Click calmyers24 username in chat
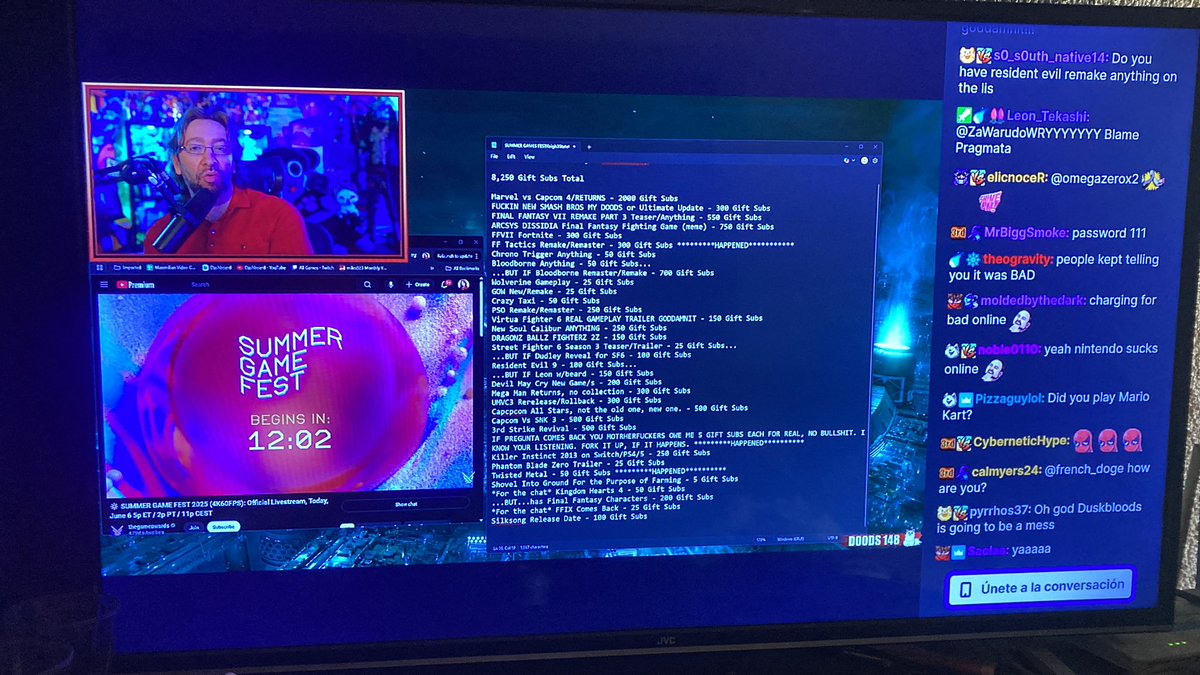The height and width of the screenshot is (675, 1200). pyautogui.click(x=1003, y=469)
